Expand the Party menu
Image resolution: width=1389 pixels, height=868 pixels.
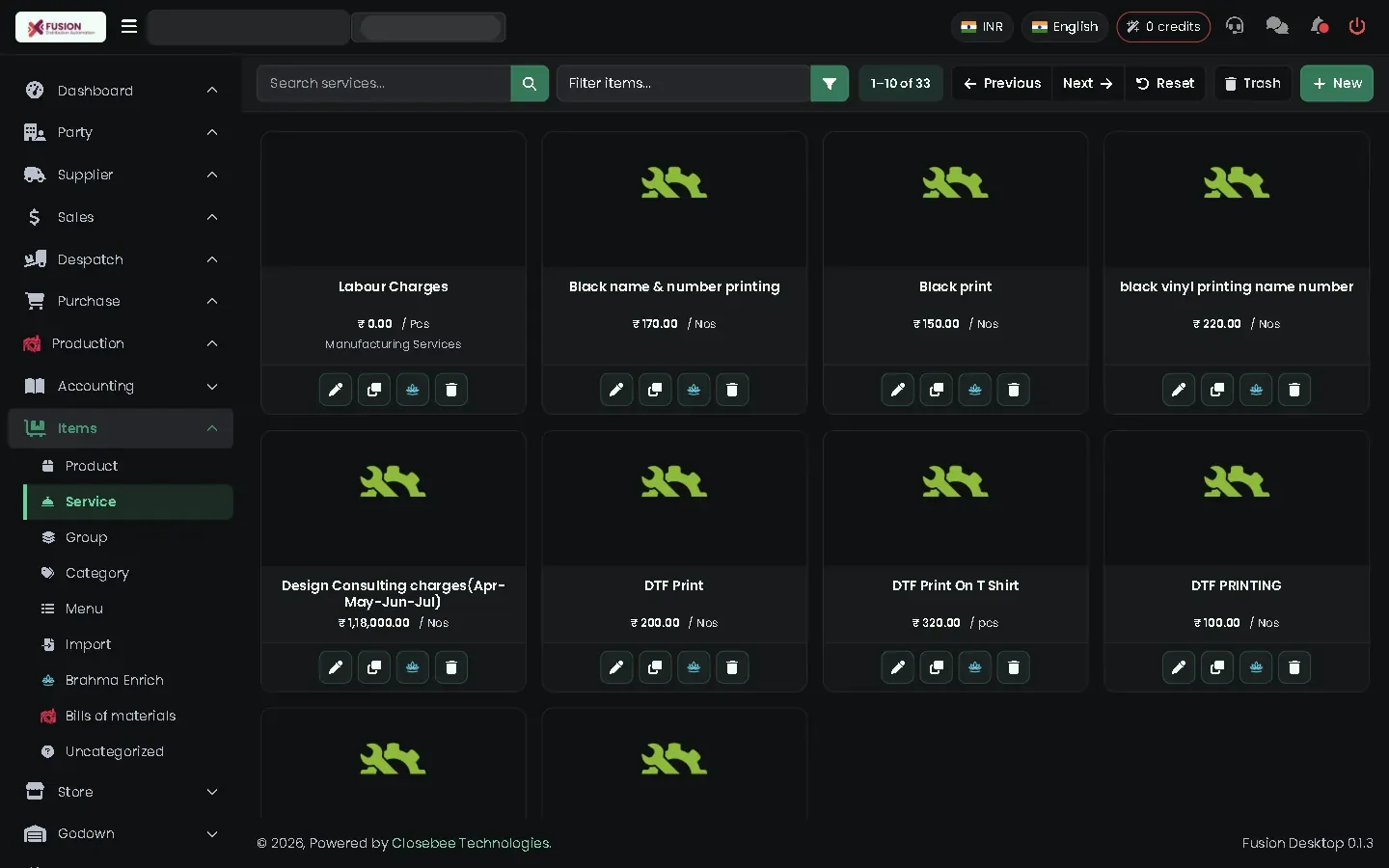pos(121,132)
